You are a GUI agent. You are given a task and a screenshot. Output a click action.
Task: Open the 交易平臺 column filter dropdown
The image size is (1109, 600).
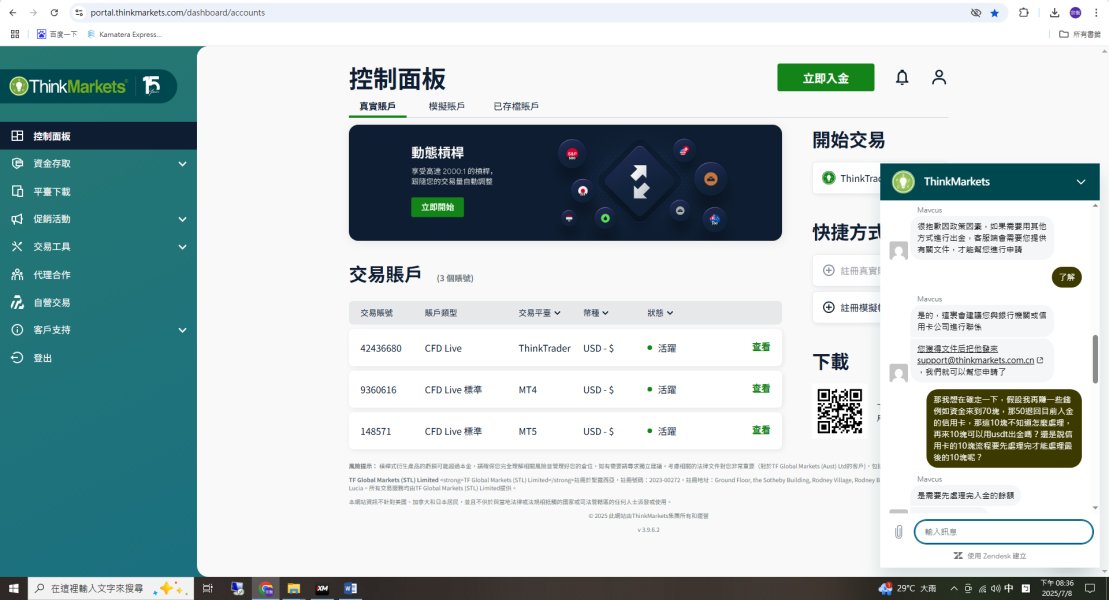pyautogui.click(x=539, y=313)
